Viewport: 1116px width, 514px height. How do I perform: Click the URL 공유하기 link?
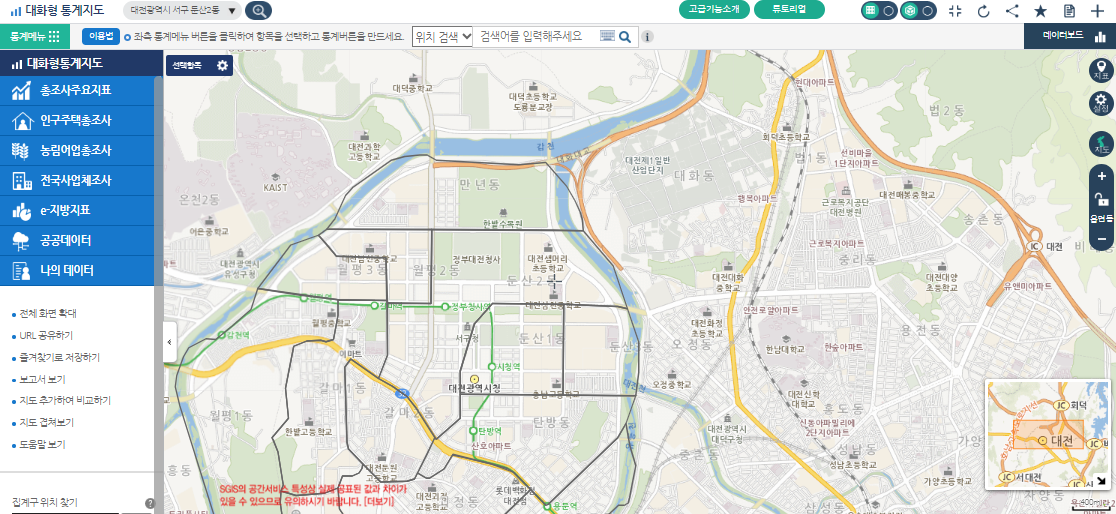coord(46,335)
